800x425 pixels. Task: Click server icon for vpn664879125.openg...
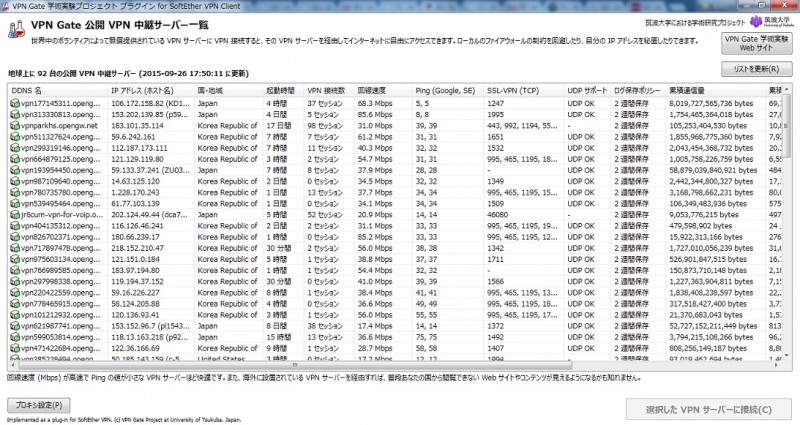click(15, 159)
